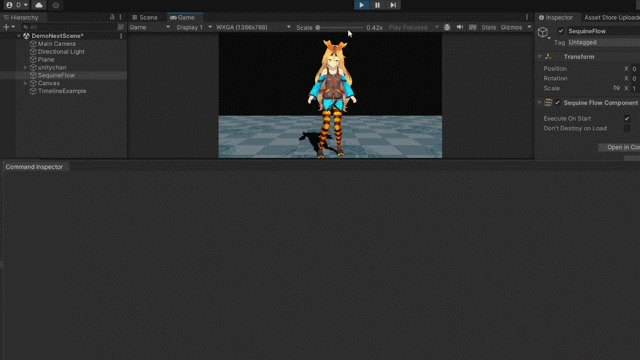Image resolution: width=640 pixels, height=360 pixels.
Task: Select the Command Inspector tab
Action: (x=35, y=167)
